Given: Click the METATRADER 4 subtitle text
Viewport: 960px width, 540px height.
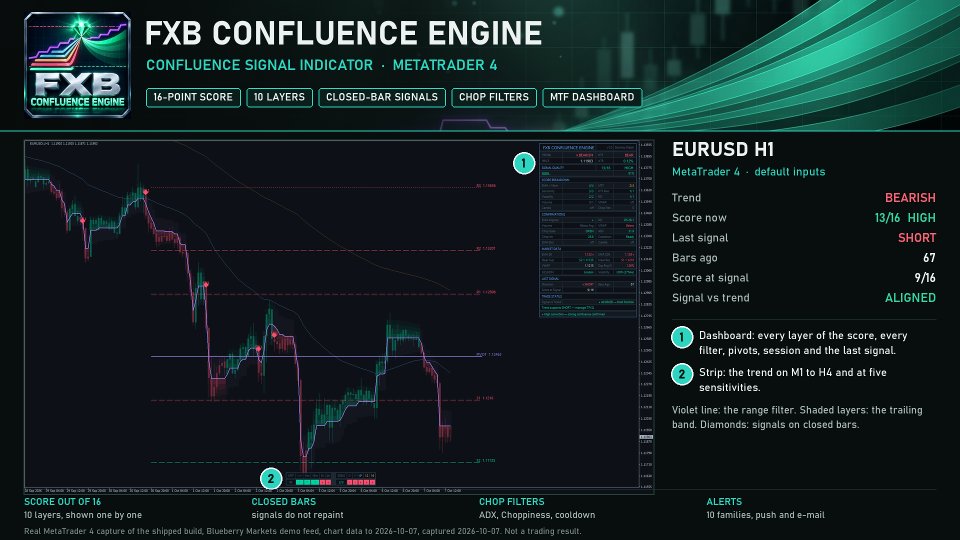Looking at the screenshot, I should (x=445, y=65).
